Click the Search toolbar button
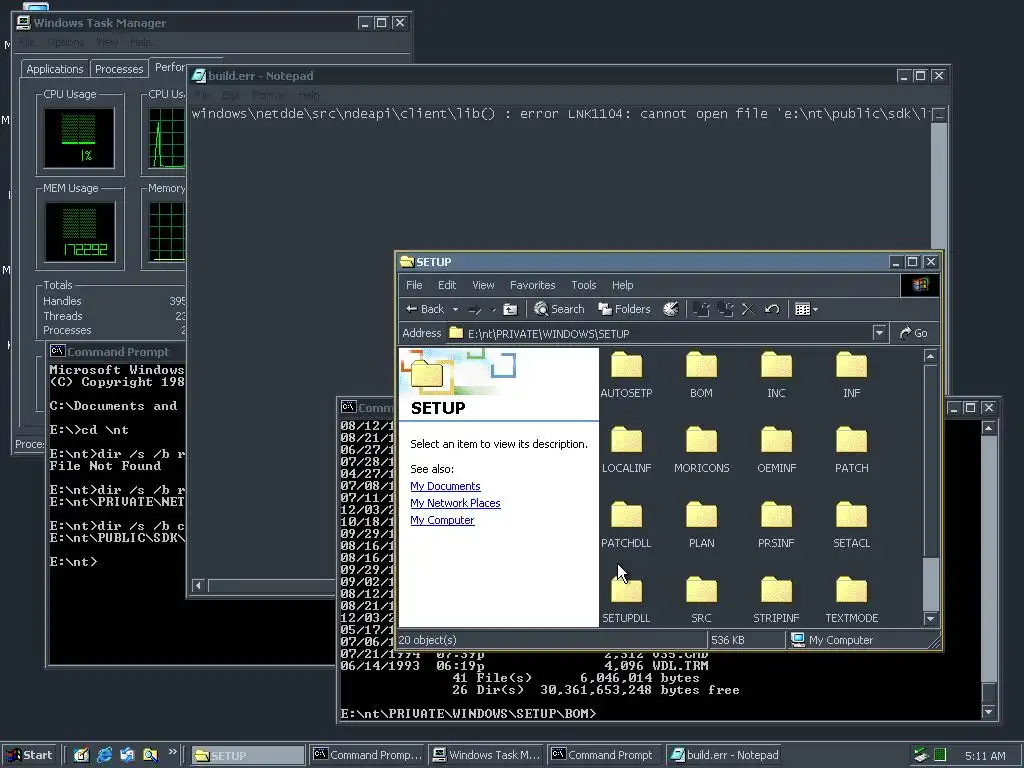 point(559,310)
